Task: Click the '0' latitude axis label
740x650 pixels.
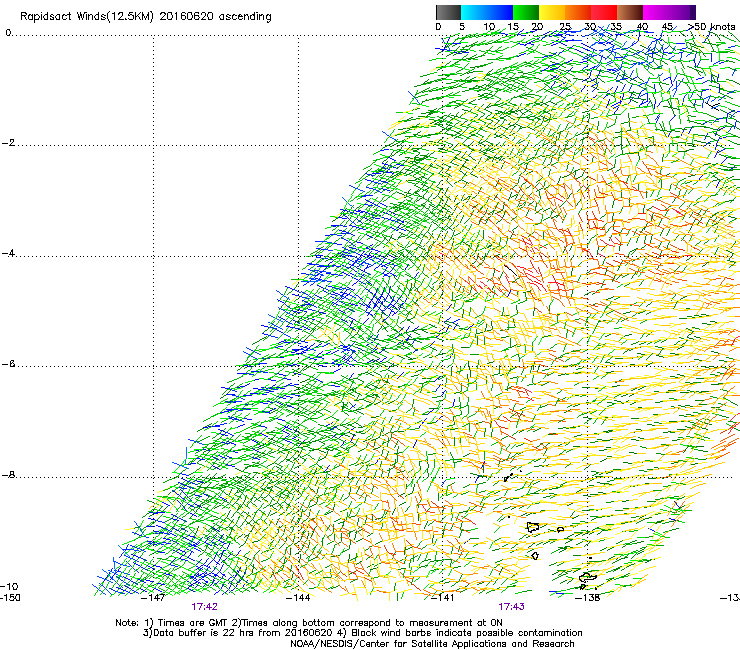Action: pos(8,33)
